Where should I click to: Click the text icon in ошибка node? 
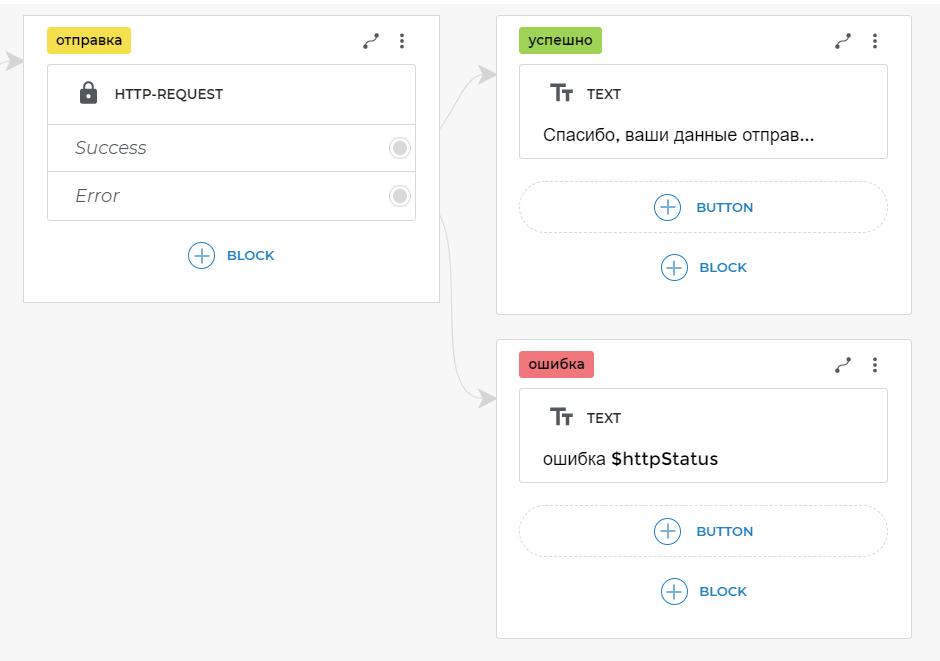pyautogui.click(x=561, y=418)
